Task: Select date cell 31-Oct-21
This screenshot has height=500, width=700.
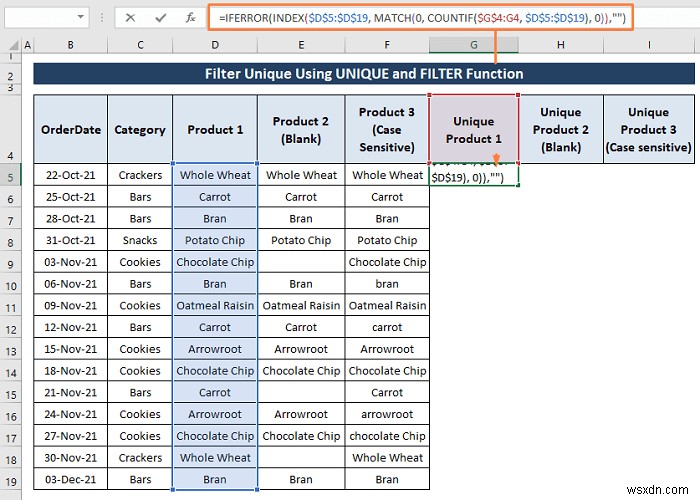Action: (x=71, y=240)
